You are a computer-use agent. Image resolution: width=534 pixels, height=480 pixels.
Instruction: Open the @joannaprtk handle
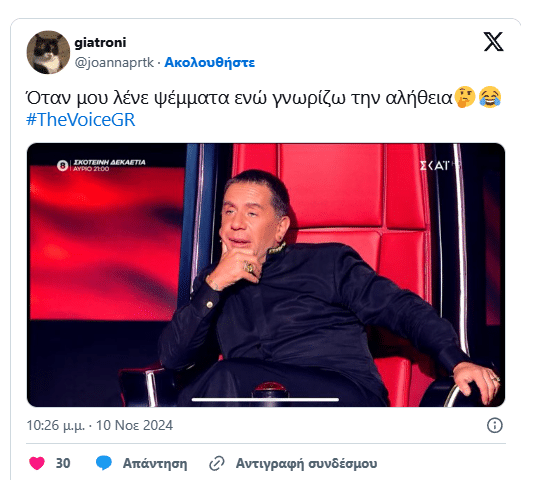coord(114,63)
